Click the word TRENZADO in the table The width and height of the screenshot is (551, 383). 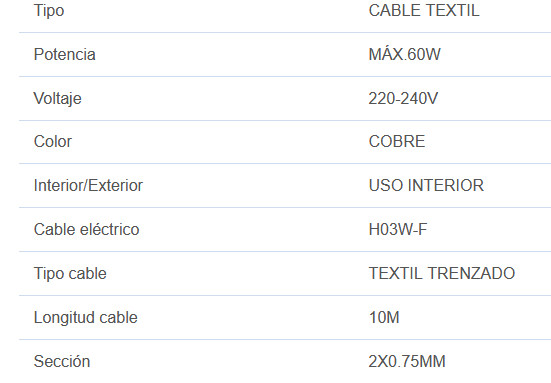(471, 273)
